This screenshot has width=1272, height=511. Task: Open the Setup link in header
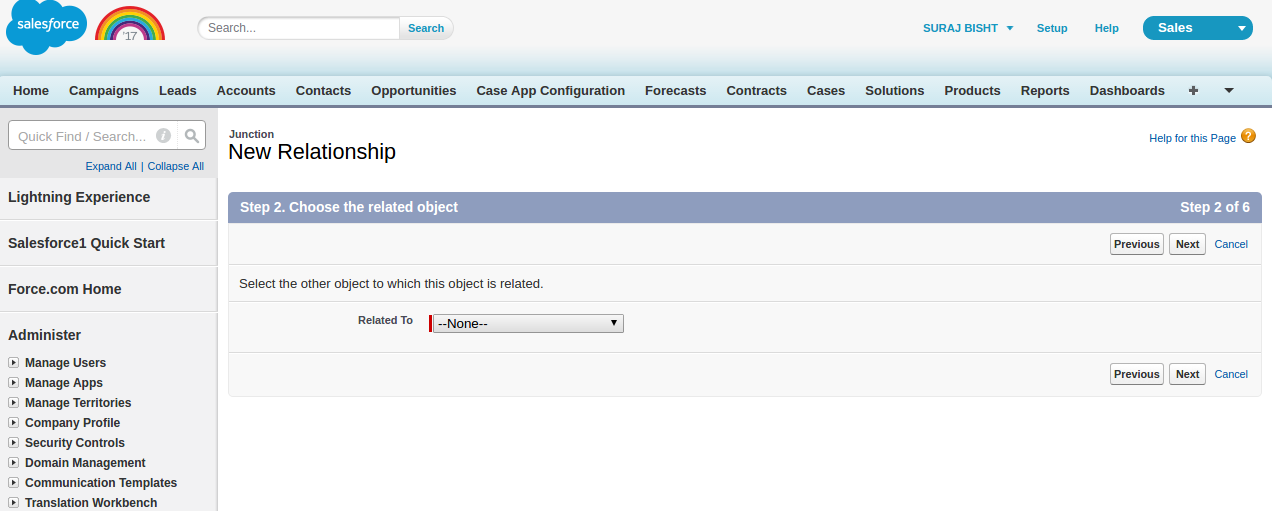click(x=1052, y=28)
